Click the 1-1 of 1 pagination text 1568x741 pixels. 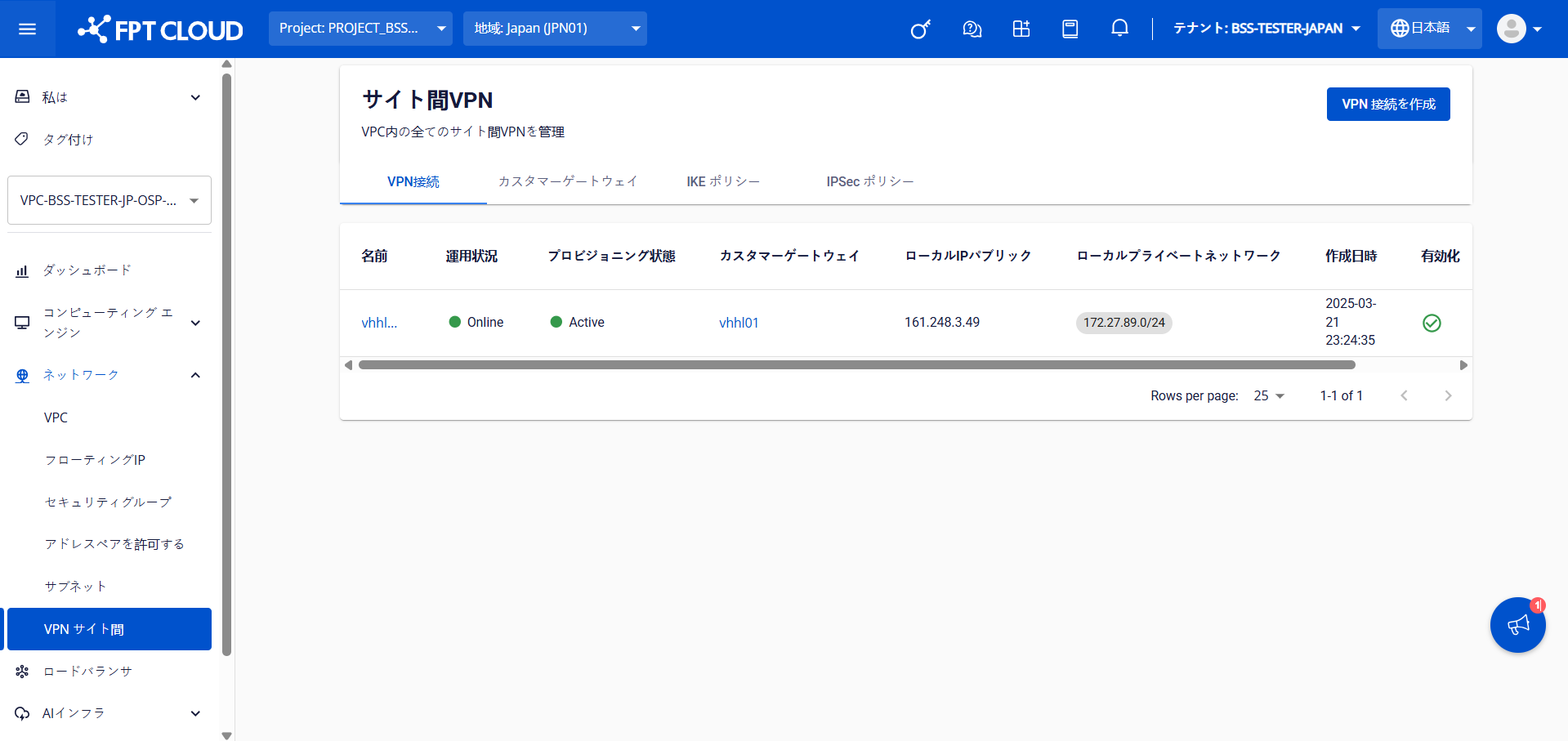click(x=1341, y=395)
